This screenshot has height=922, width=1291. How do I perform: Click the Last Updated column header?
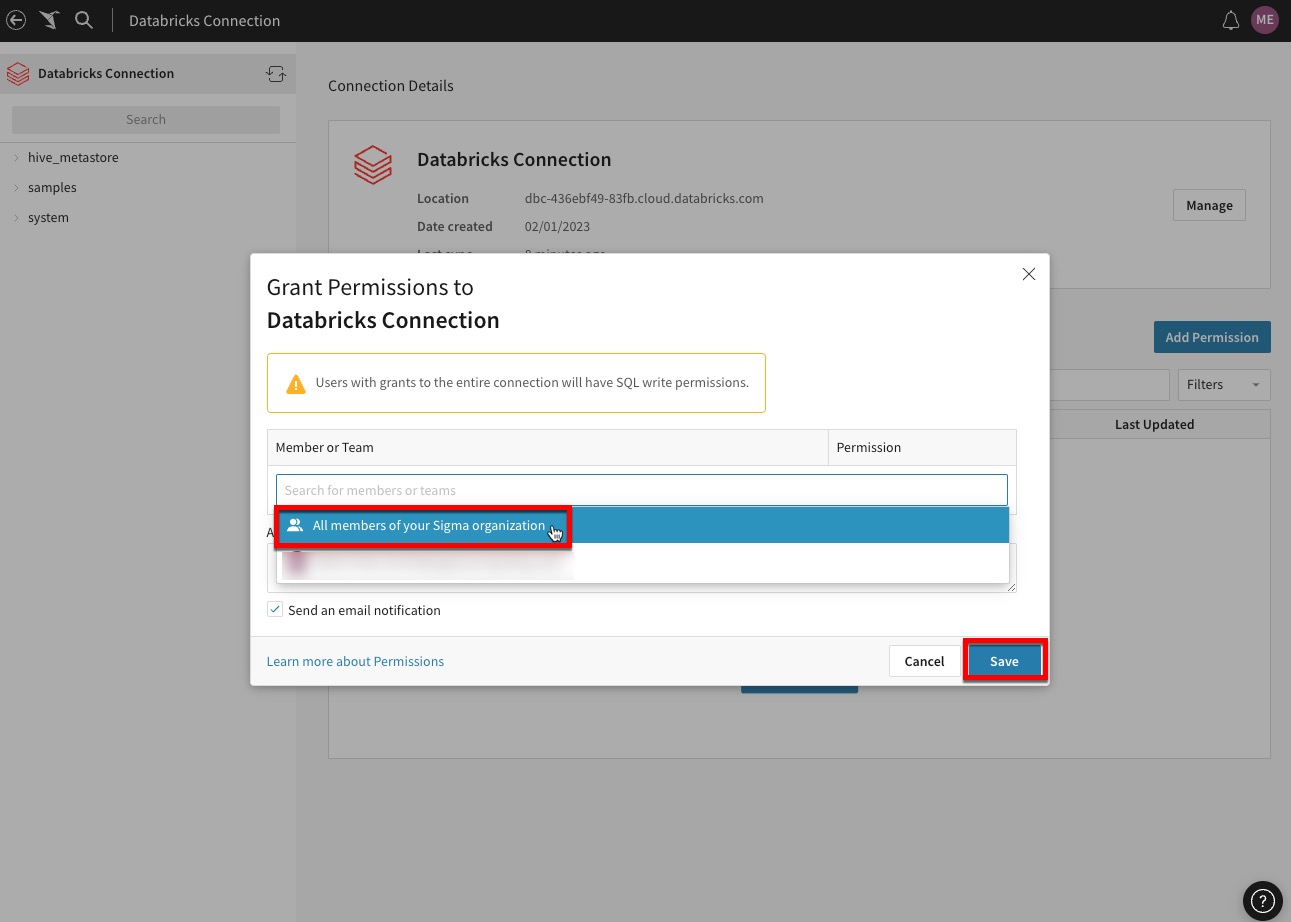(x=1154, y=424)
